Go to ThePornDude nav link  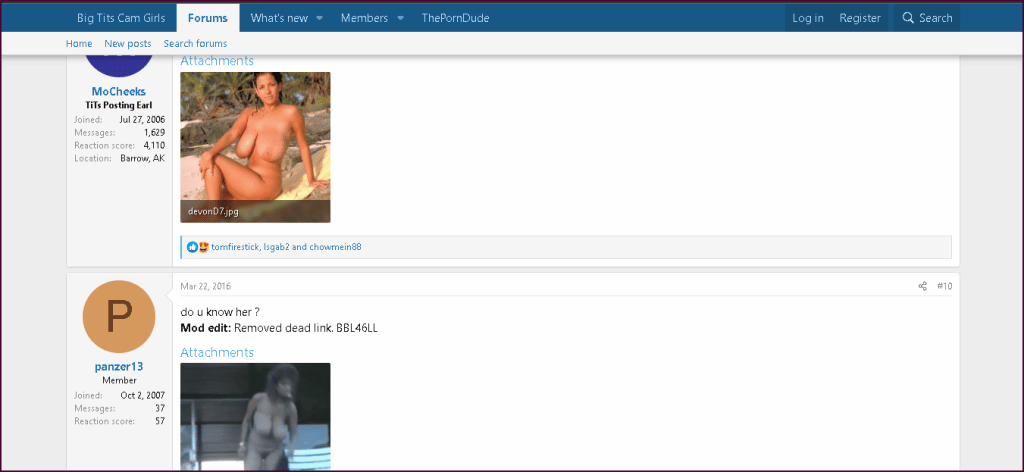(x=455, y=18)
